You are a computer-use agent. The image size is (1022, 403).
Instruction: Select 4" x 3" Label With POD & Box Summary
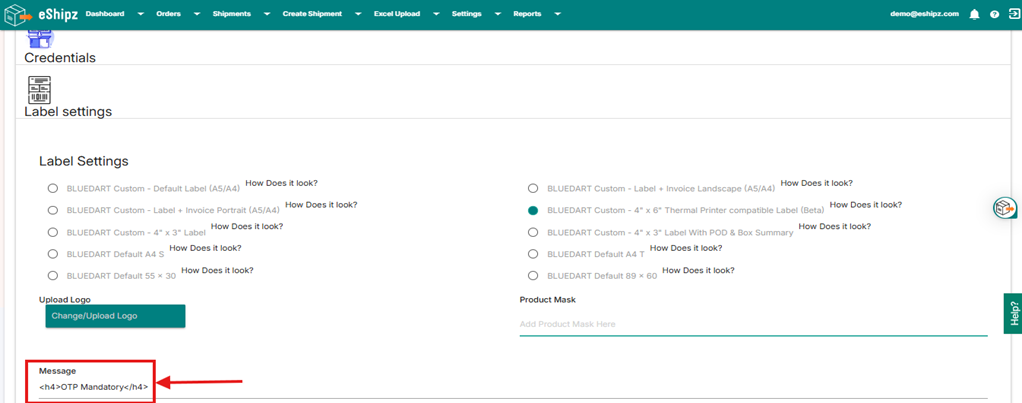(x=533, y=232)
